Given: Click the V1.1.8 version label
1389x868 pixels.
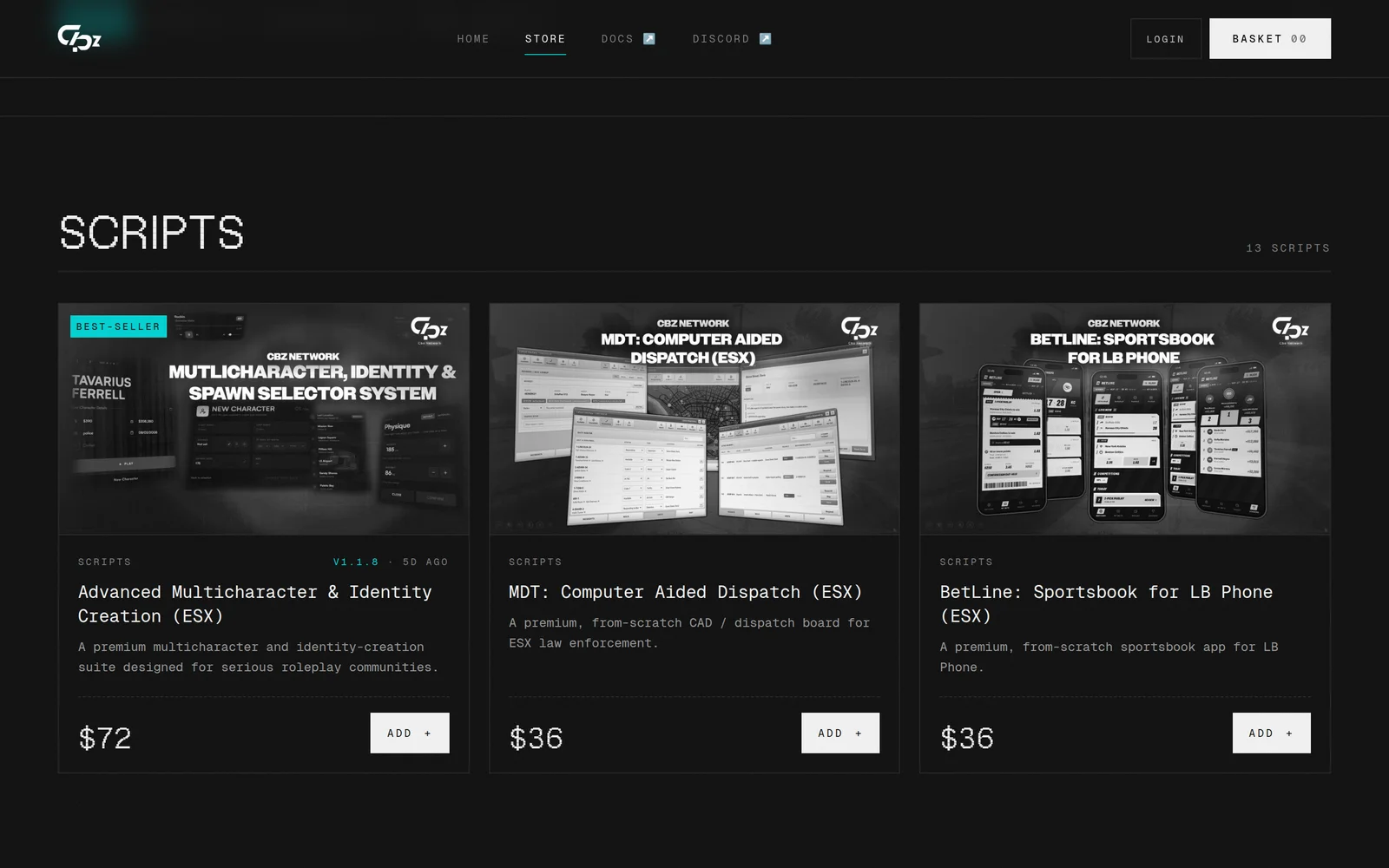Looking at the screenshot, I should [356, 562].
